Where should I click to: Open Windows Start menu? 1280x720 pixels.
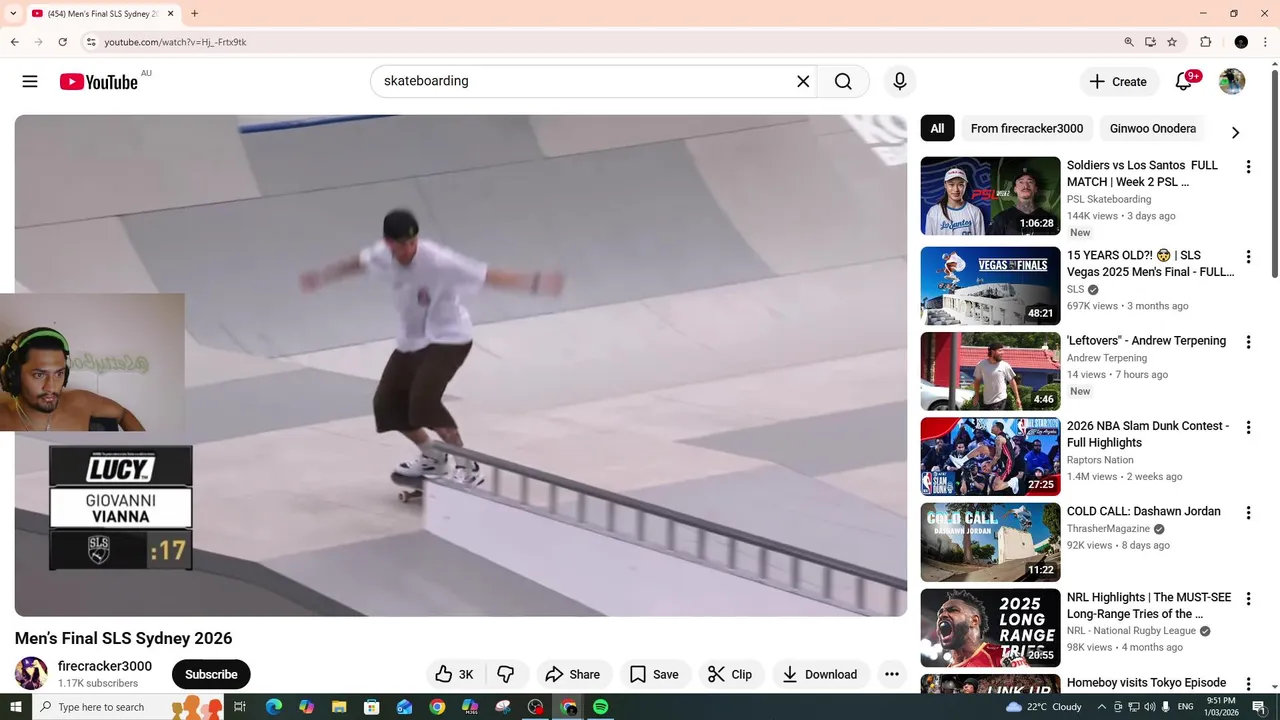16,707
